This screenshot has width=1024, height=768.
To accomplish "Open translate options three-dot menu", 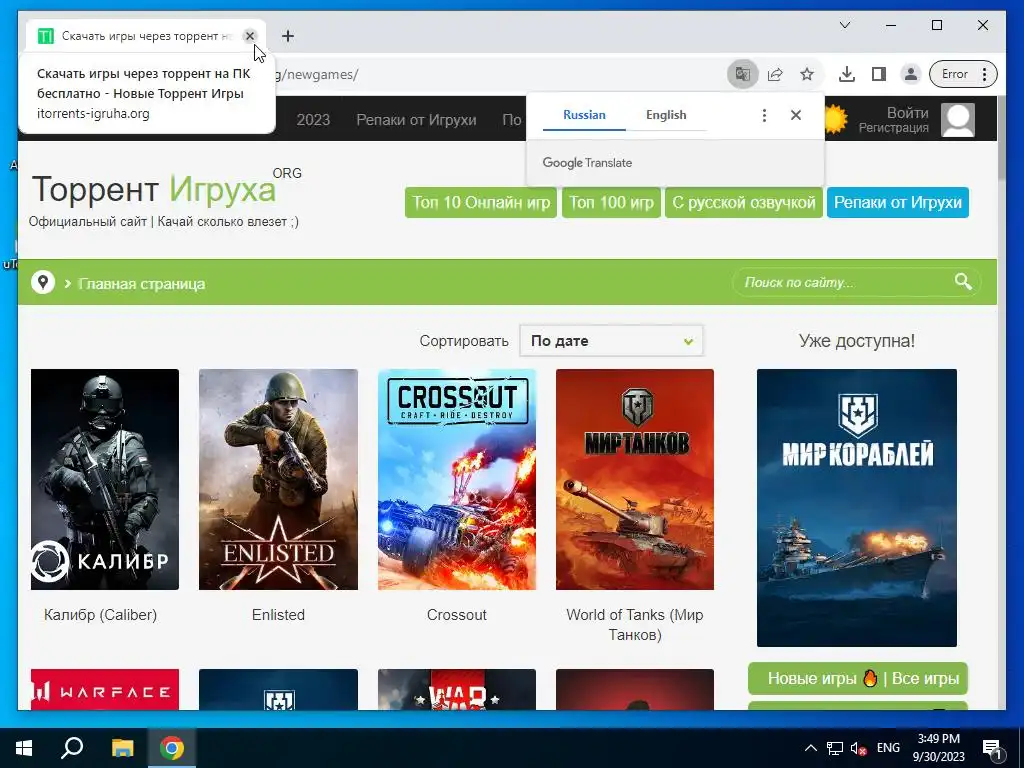I will pos(764,116).
